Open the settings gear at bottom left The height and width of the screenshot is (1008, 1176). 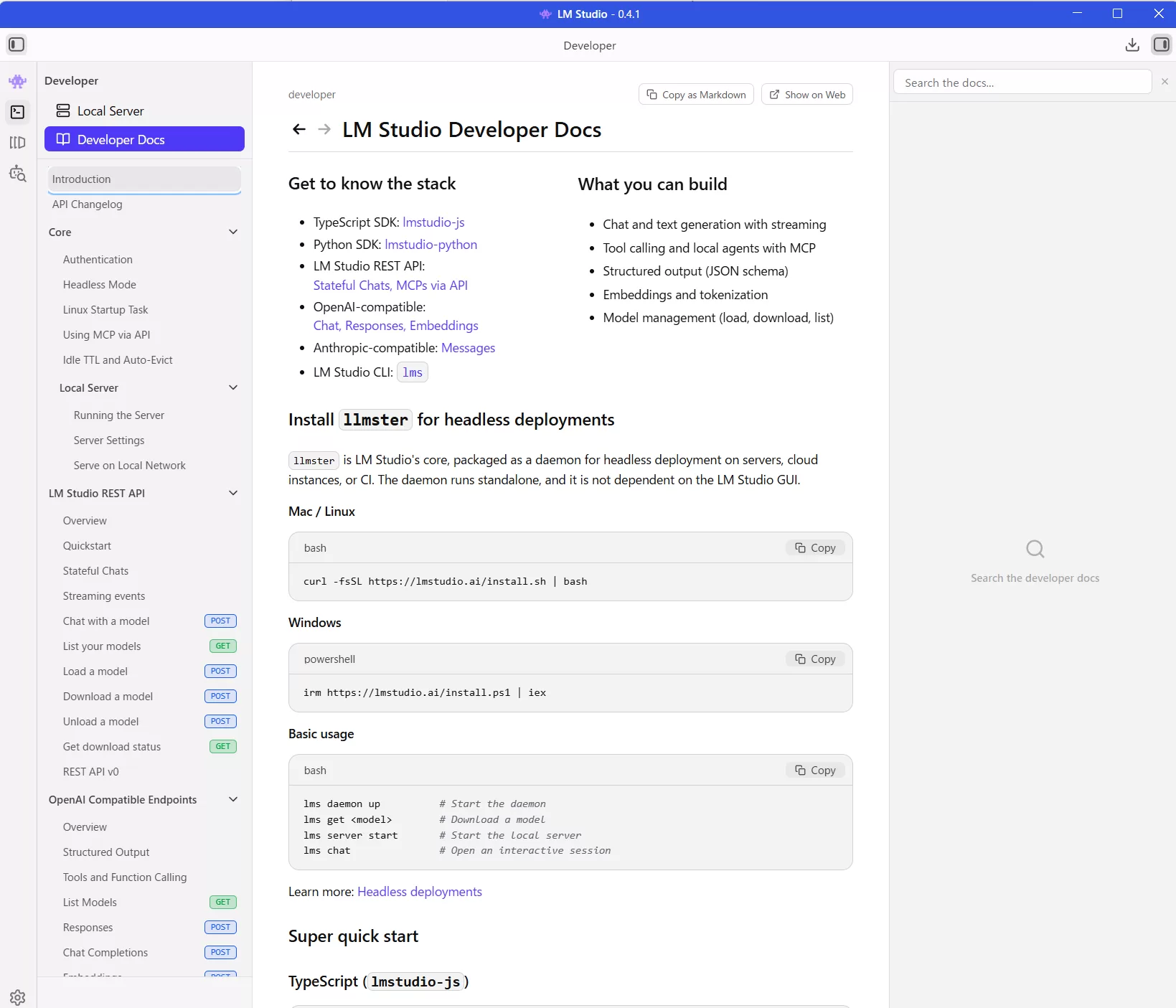point(18,997)
